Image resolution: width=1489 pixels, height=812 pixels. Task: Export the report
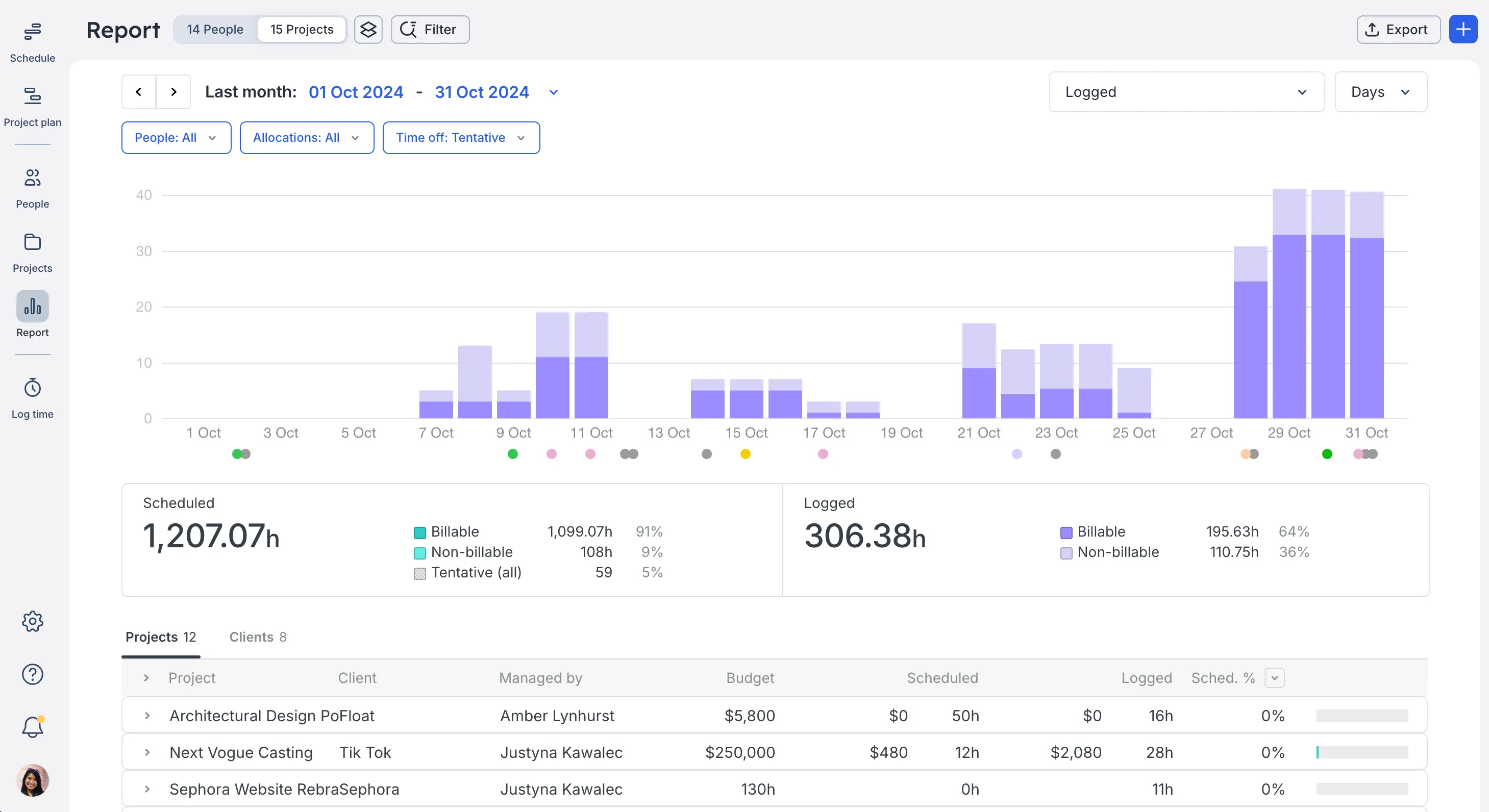pos(1398,30)
